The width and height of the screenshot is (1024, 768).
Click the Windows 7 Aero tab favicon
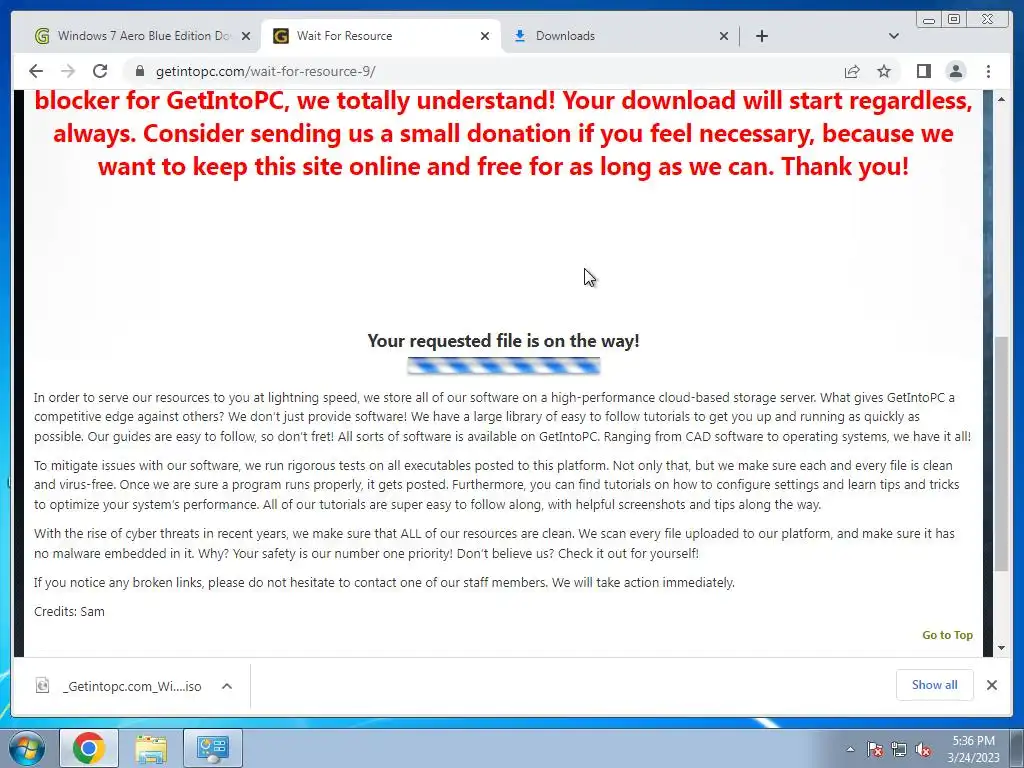pyautogui.click(x=42, y=36)
